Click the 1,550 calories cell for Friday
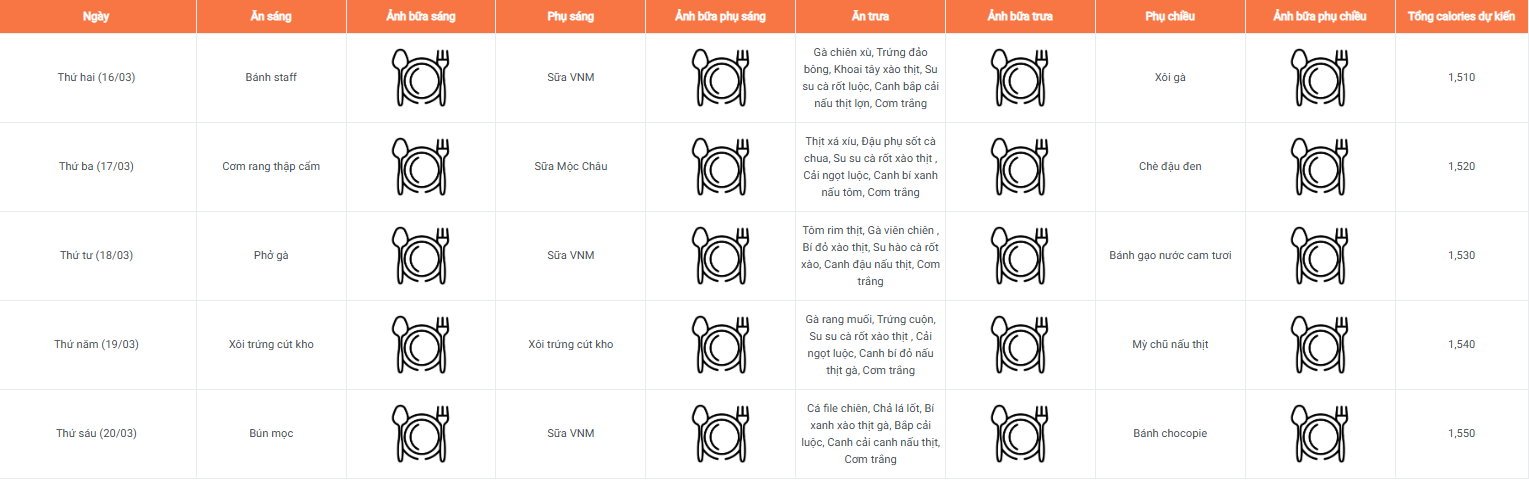The width and height of the screenshot is (1529, 482). coord(1461,433)
